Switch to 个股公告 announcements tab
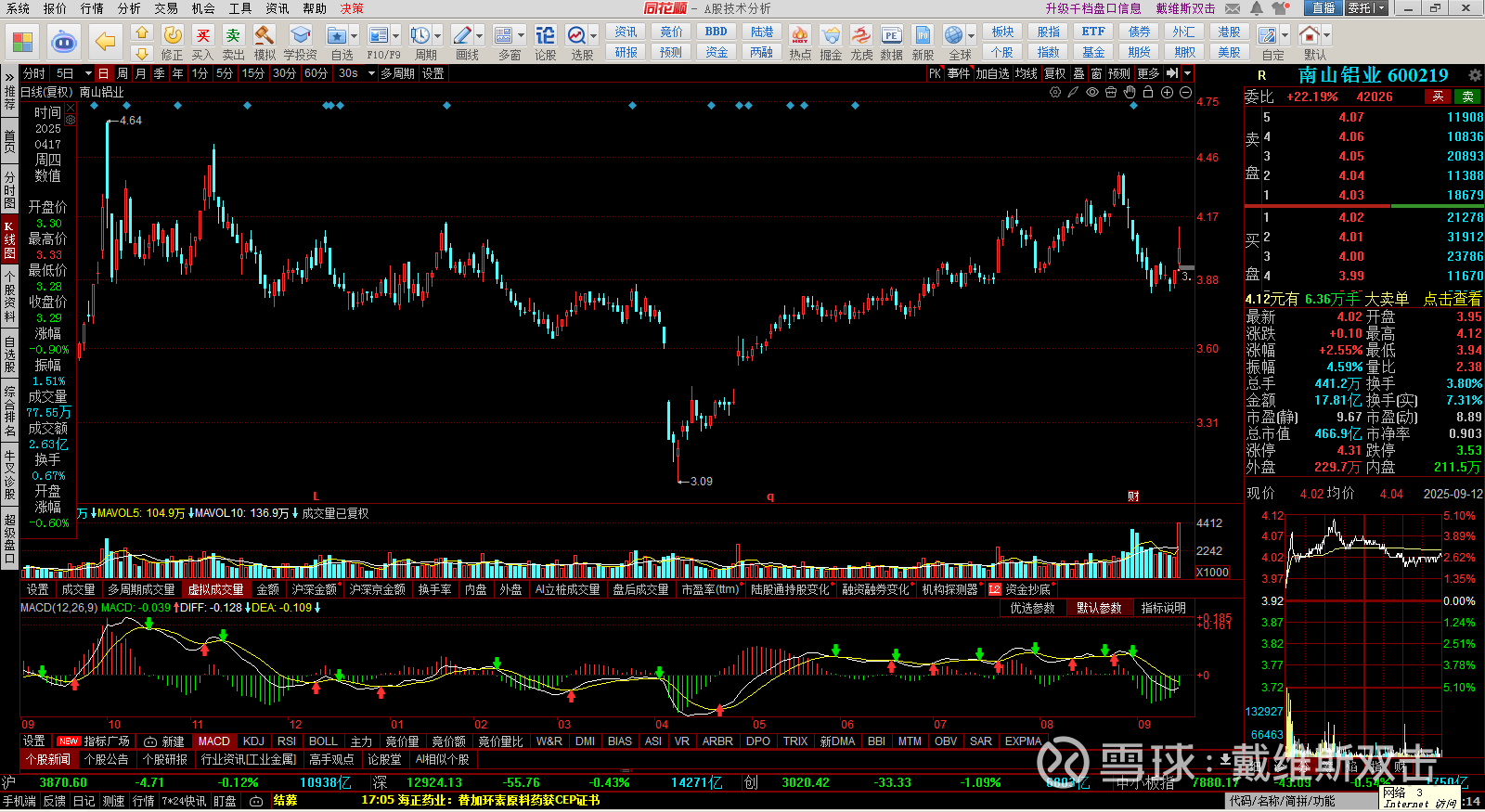Image resolution: width=1485 pixels, height=812 pixels. click(x=107, y=759)
